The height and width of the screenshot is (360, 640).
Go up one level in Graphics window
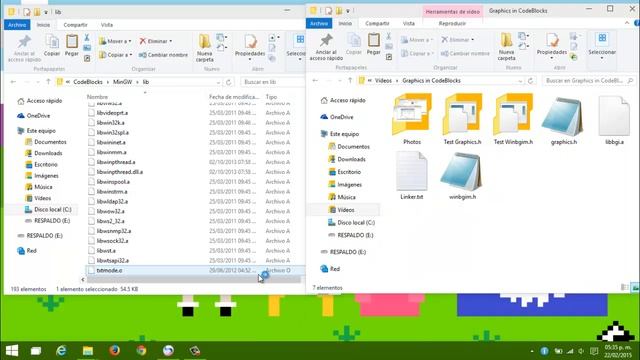350,81
